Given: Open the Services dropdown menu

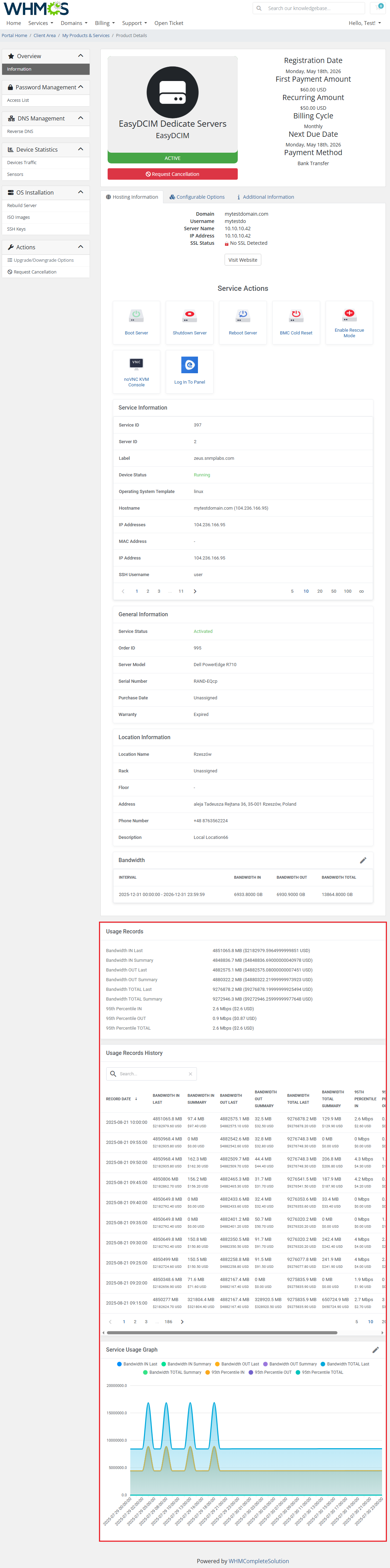Looking at the screenshot, I should (x=41, y=23).
